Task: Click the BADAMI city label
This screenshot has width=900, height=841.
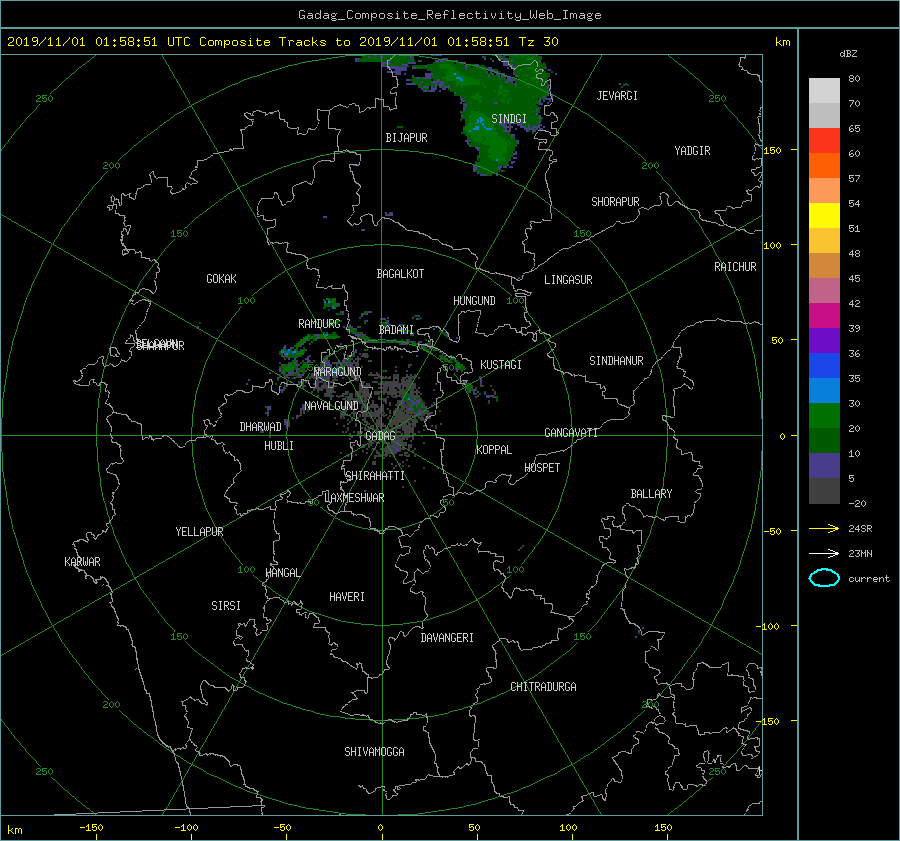Action: pos(396,330)
